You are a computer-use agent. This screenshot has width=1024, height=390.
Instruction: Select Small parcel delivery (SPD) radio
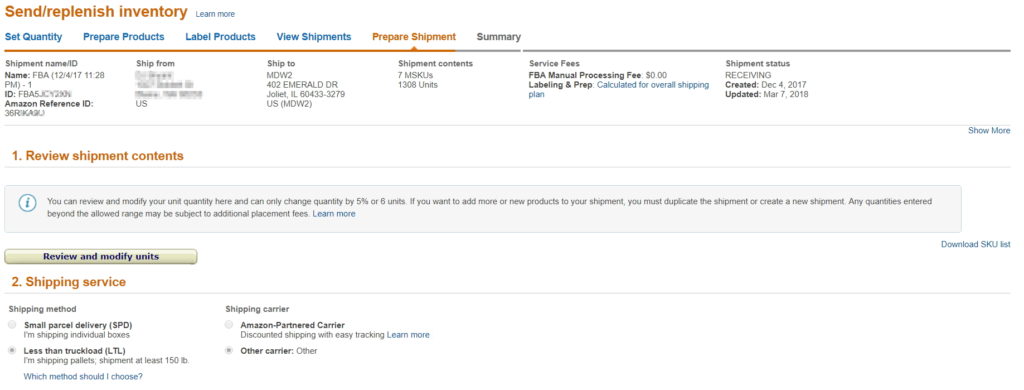[12, 325]
